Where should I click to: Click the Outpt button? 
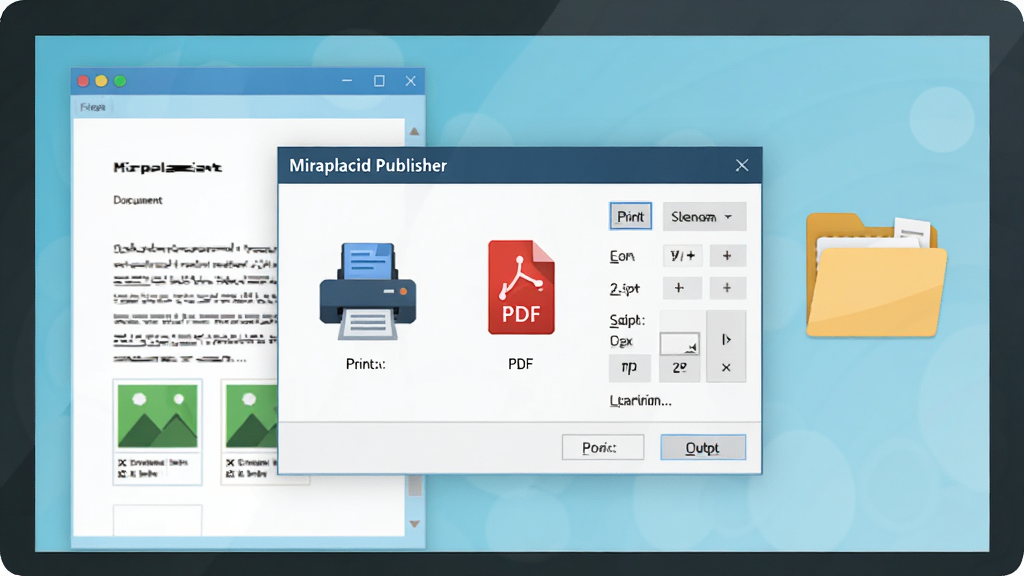click(x=703, y=447)
